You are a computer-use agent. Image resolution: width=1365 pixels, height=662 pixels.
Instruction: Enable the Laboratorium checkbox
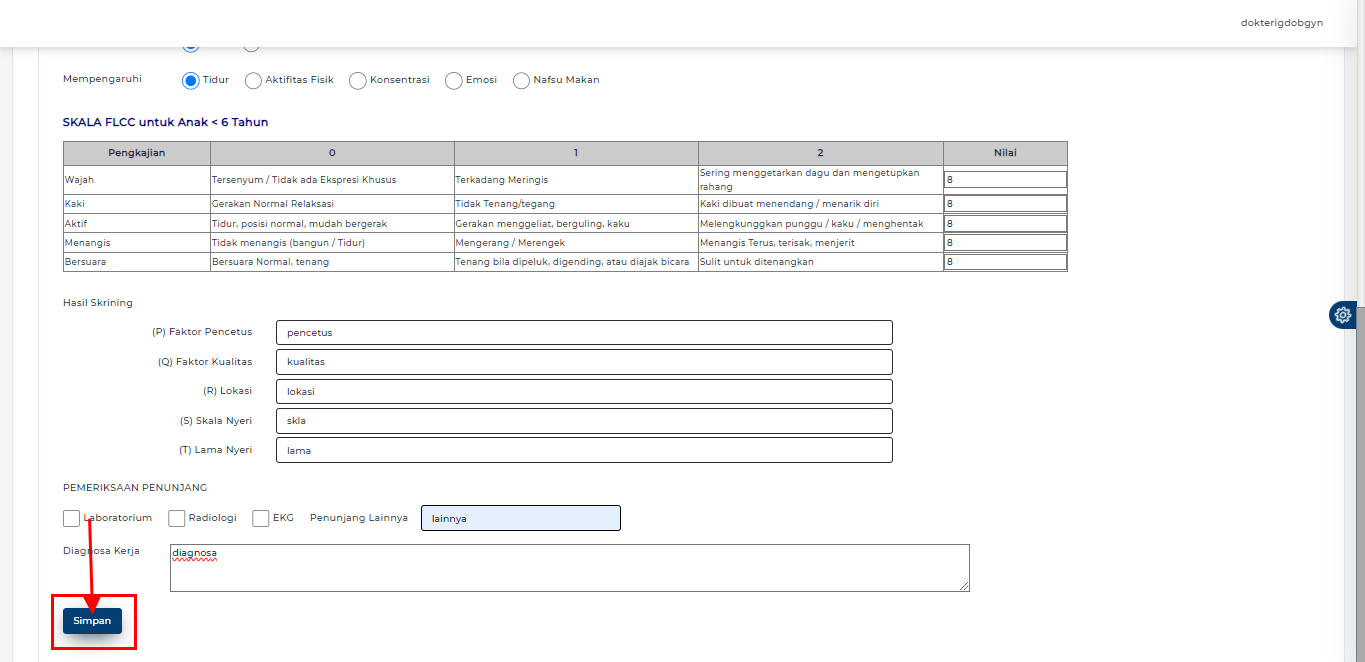pyautogui.click(x=71, y=518)
